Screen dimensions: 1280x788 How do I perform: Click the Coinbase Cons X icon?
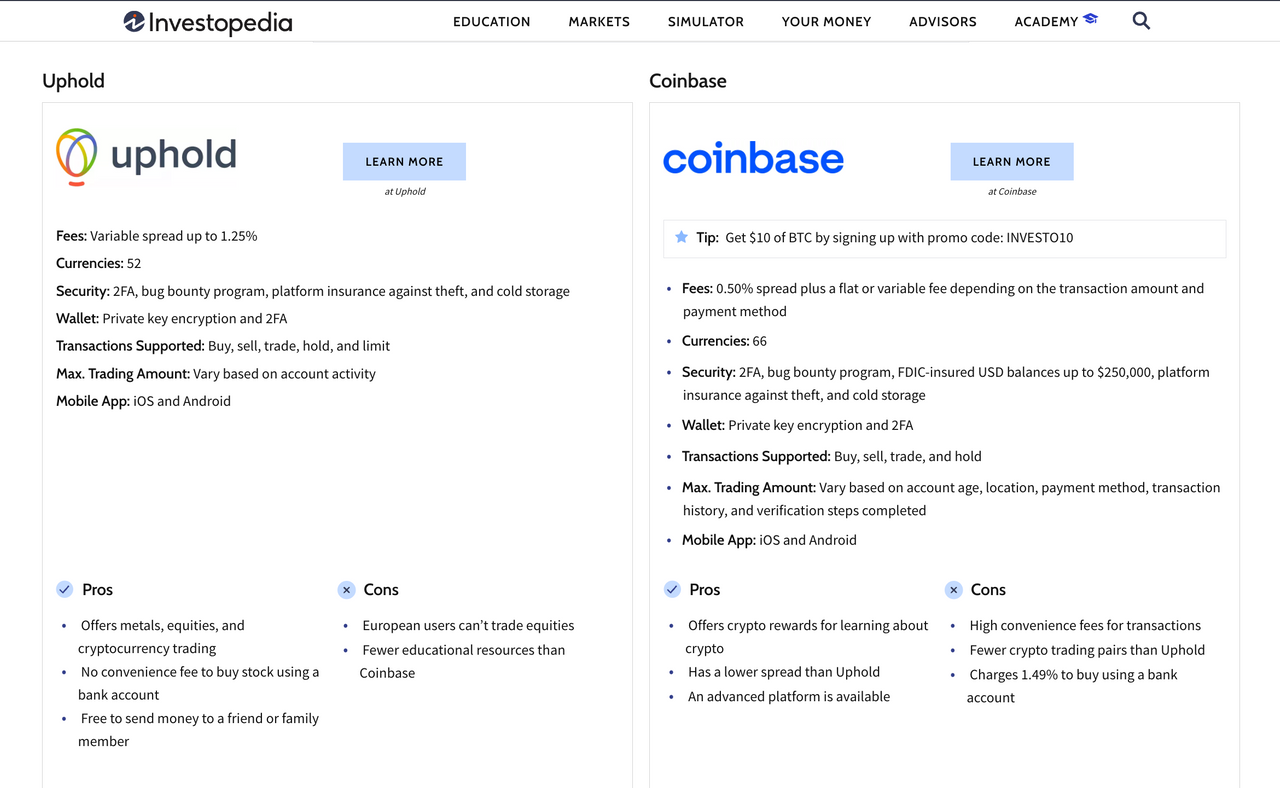pos(953,590)
